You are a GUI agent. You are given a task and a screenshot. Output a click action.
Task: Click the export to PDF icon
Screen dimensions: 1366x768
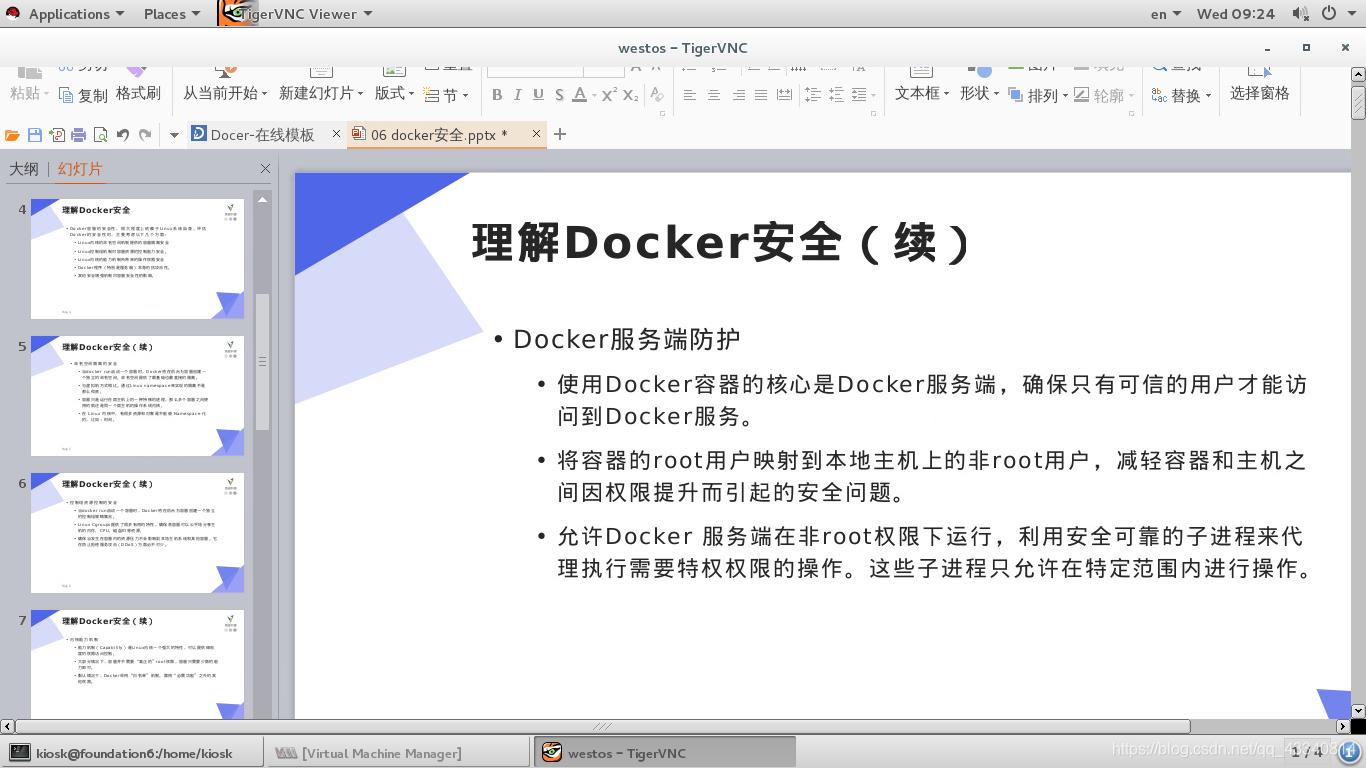pyautogui.click(x=57, y=135)
